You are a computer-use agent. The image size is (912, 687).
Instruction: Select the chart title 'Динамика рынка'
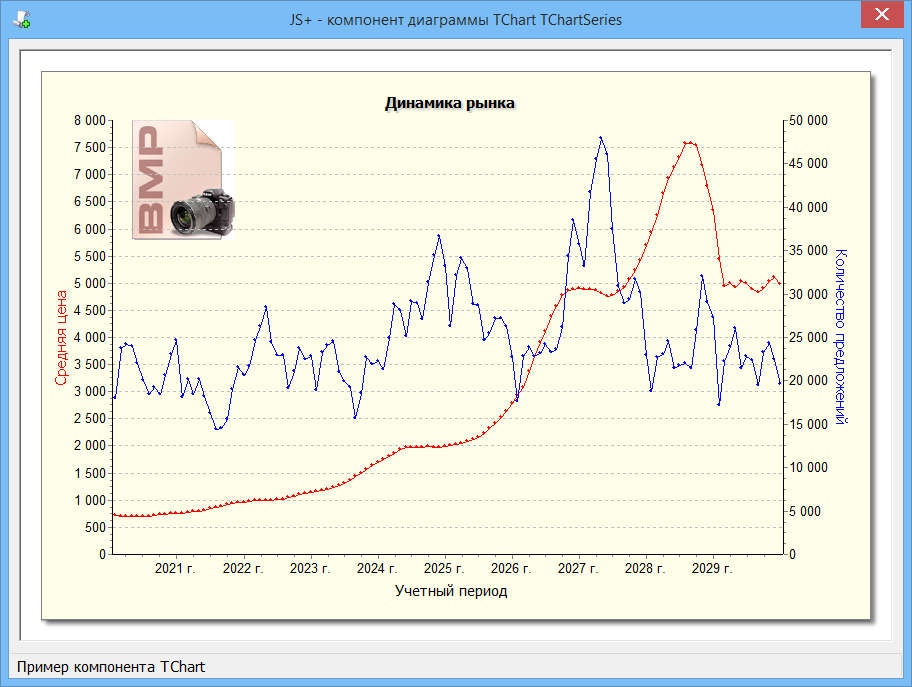[450, 103]
